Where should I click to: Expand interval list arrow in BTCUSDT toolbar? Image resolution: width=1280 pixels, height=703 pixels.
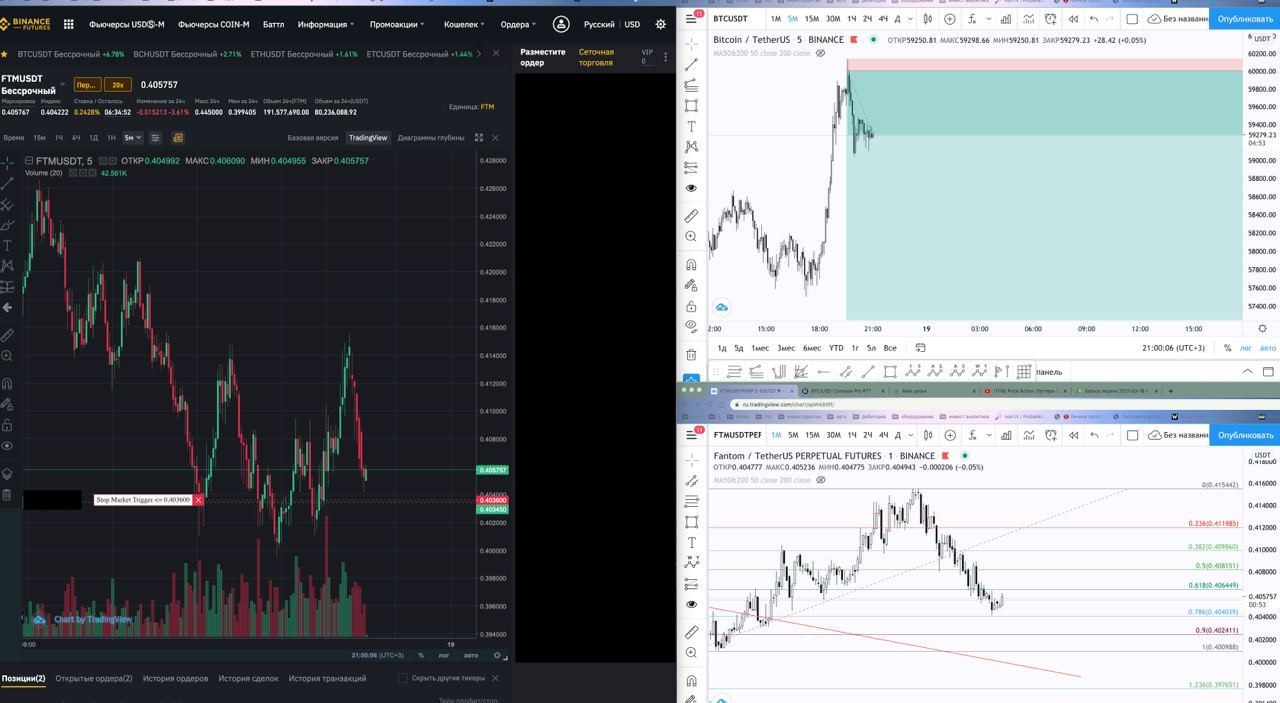[909, 18]
